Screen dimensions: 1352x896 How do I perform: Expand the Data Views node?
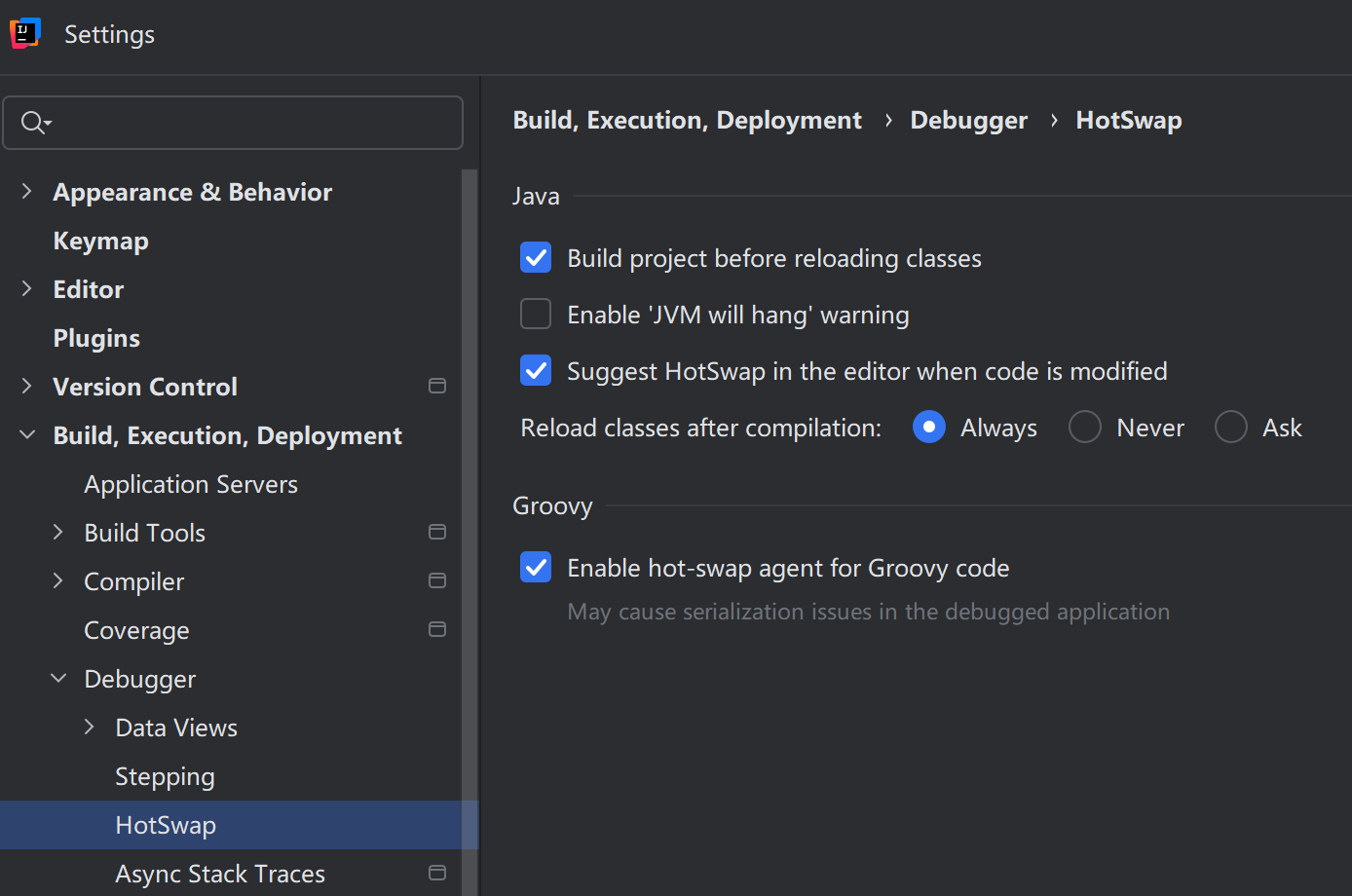point(90,728)
